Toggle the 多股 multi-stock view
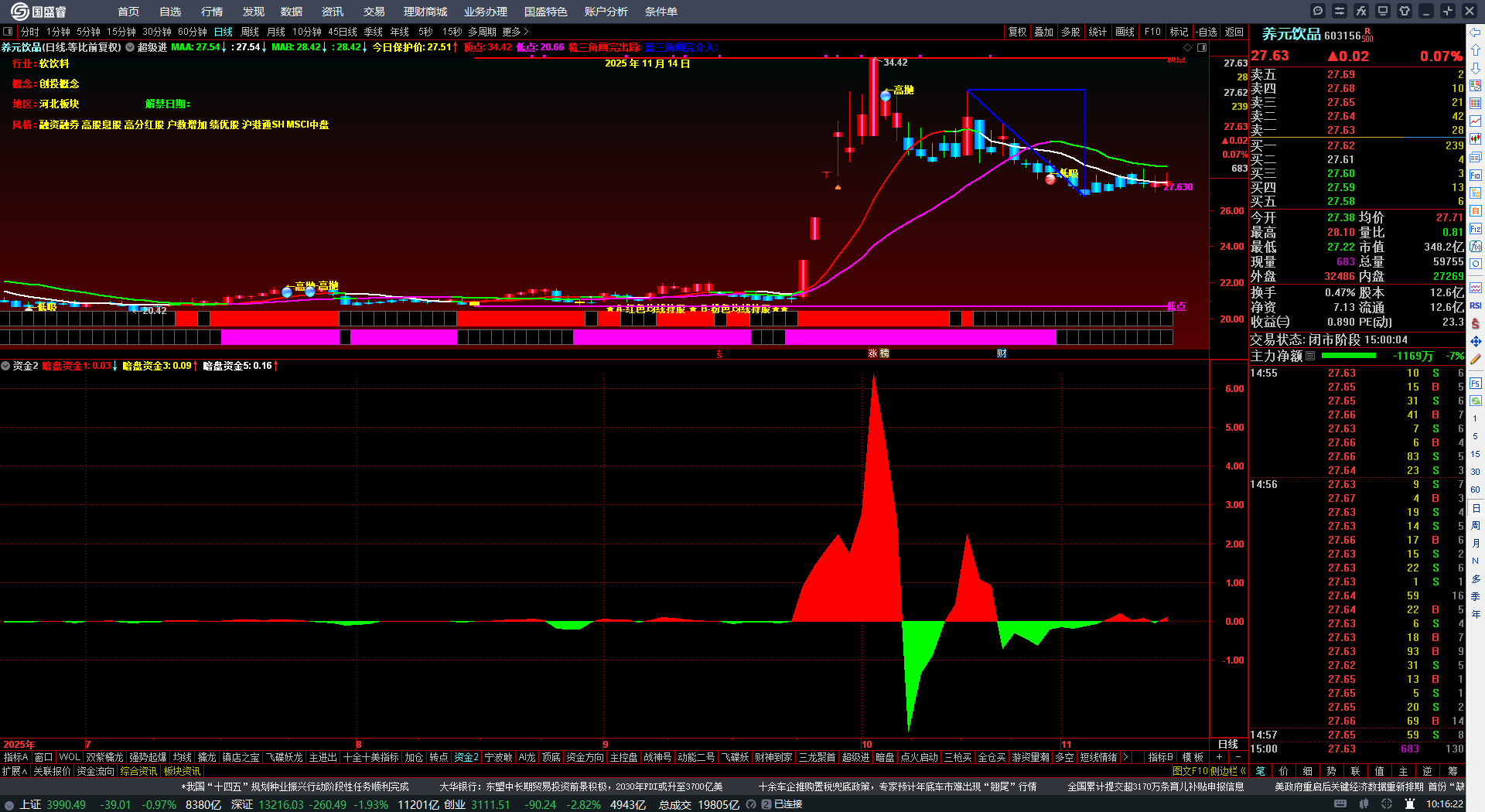The height and width of the screenshot is (812, 1485). pyautogui.click(x=1070, y=32)
